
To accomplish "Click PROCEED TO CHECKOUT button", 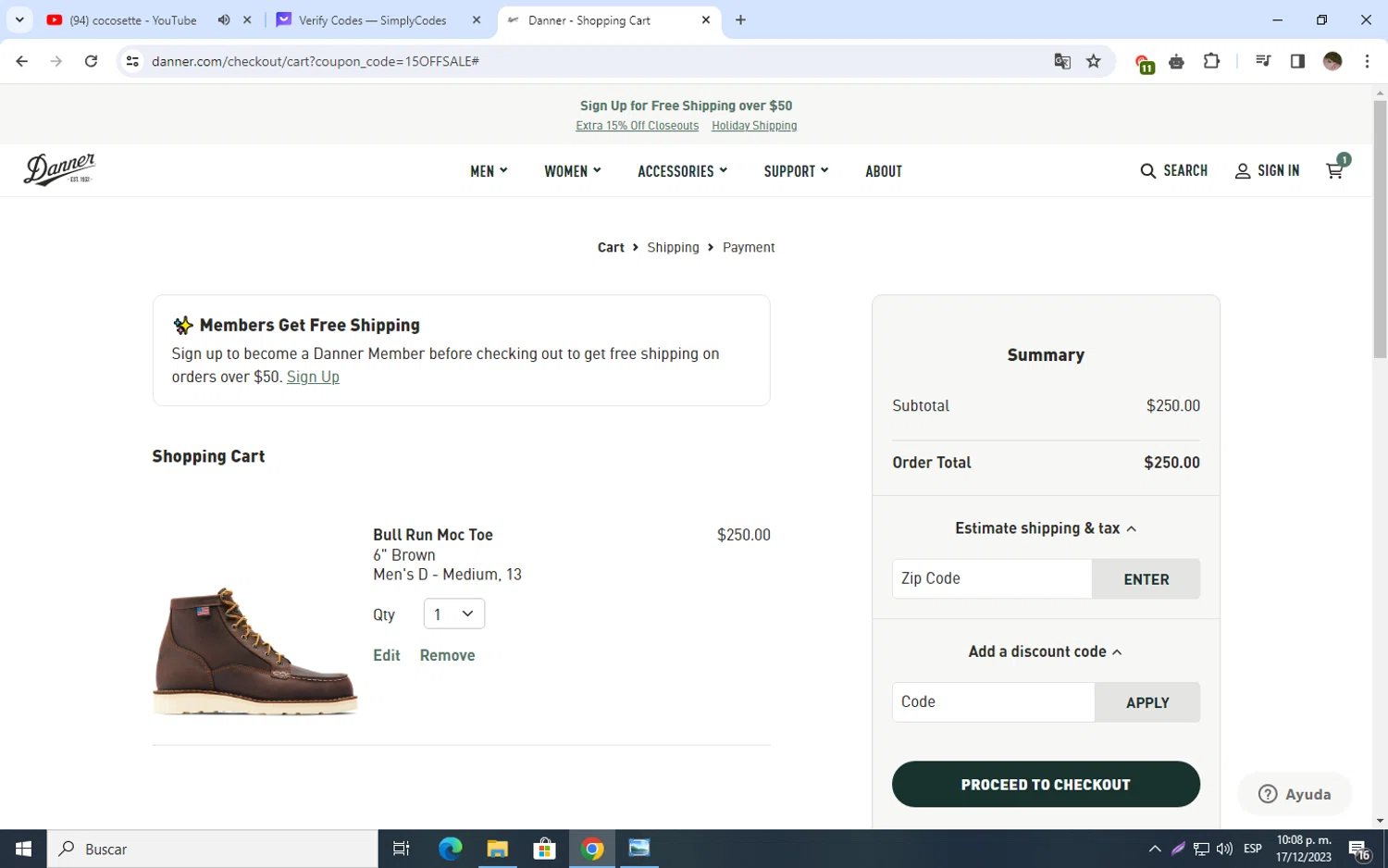I will point(1046,785).
